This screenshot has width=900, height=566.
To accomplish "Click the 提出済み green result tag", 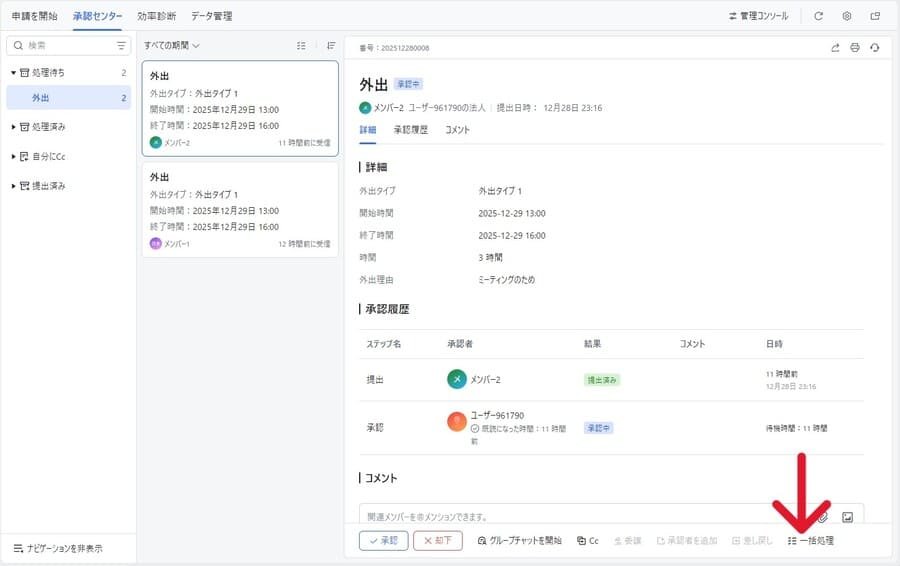I will coord(602,380).
